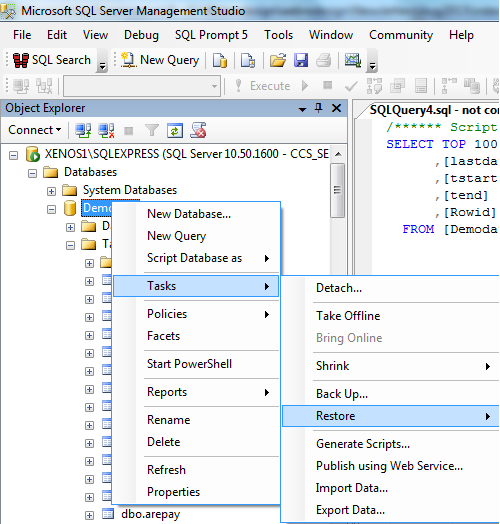Choose Export Data... from Tasks submenu
Viewport: 500px width, 524px height.
coord(390,510)
